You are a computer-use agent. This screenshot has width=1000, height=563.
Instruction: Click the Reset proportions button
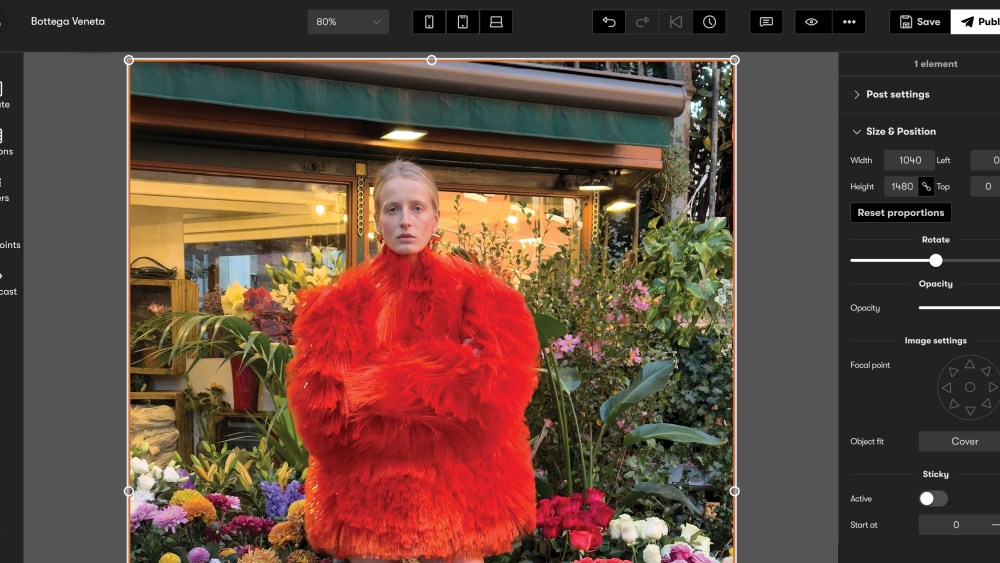coord(900,213)
